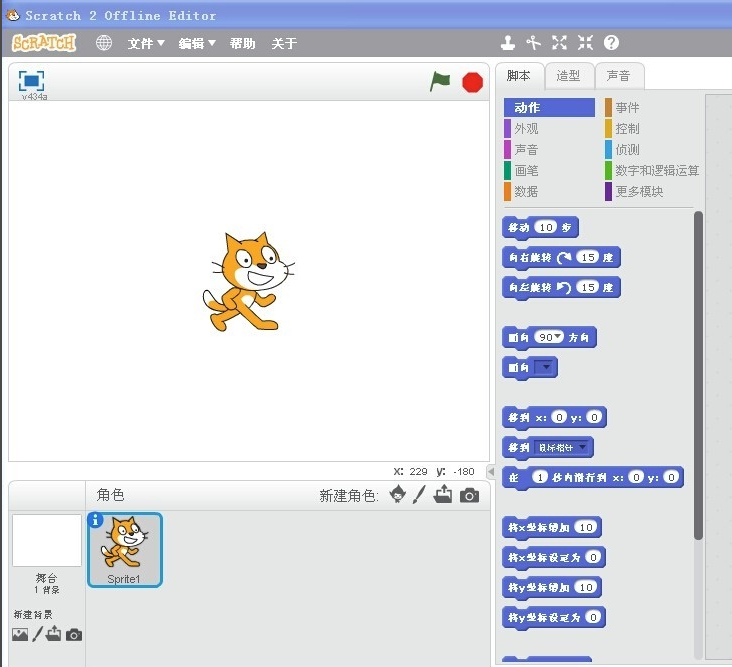Click the 10 field in 将x坐标增加 block
Image resolution: width=732 pixels, height=667 pixels.
coord(586,527)
